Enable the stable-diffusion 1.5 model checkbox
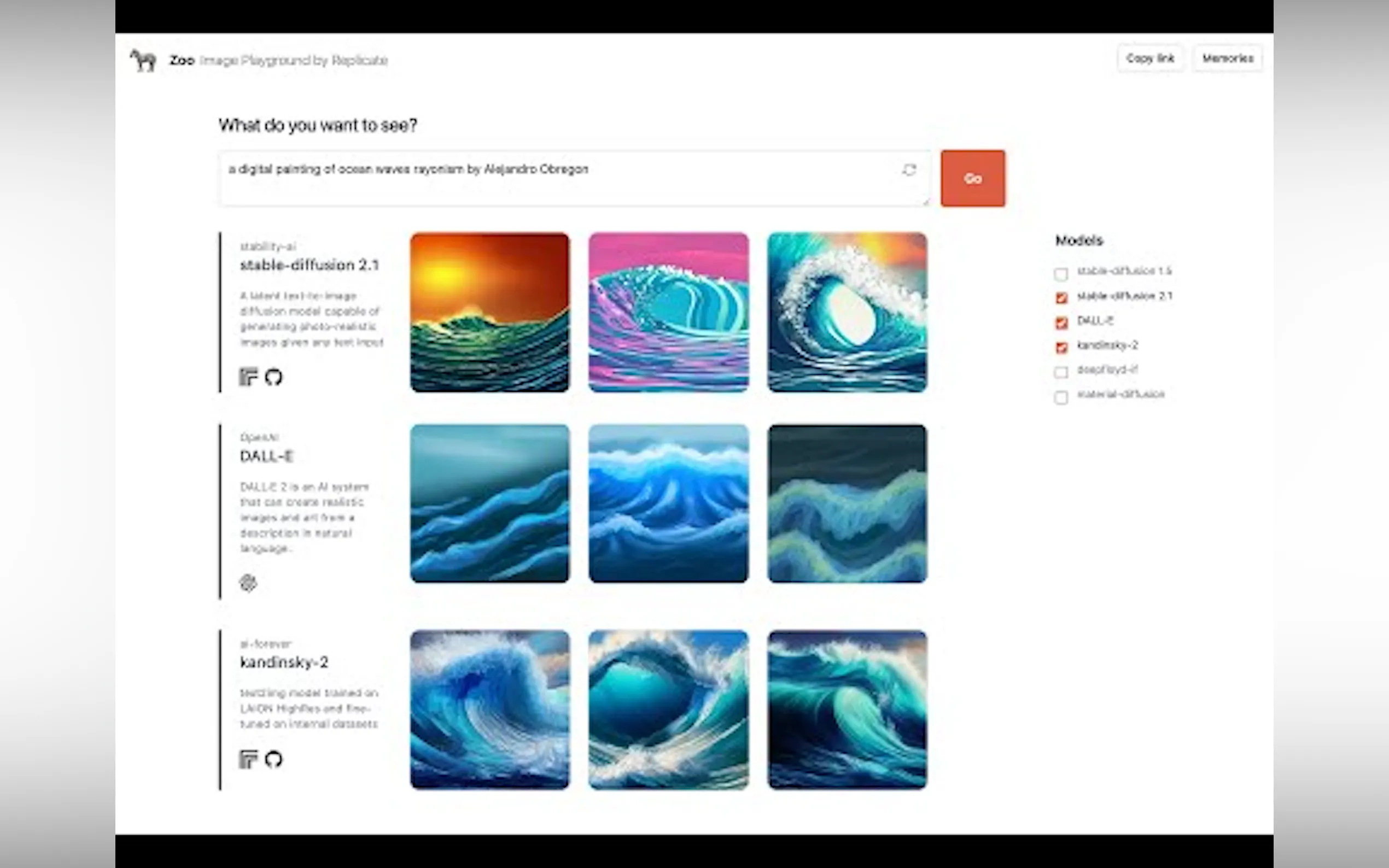The height and width of the screenshot is (868, 1389). [x=1061, y=274]
